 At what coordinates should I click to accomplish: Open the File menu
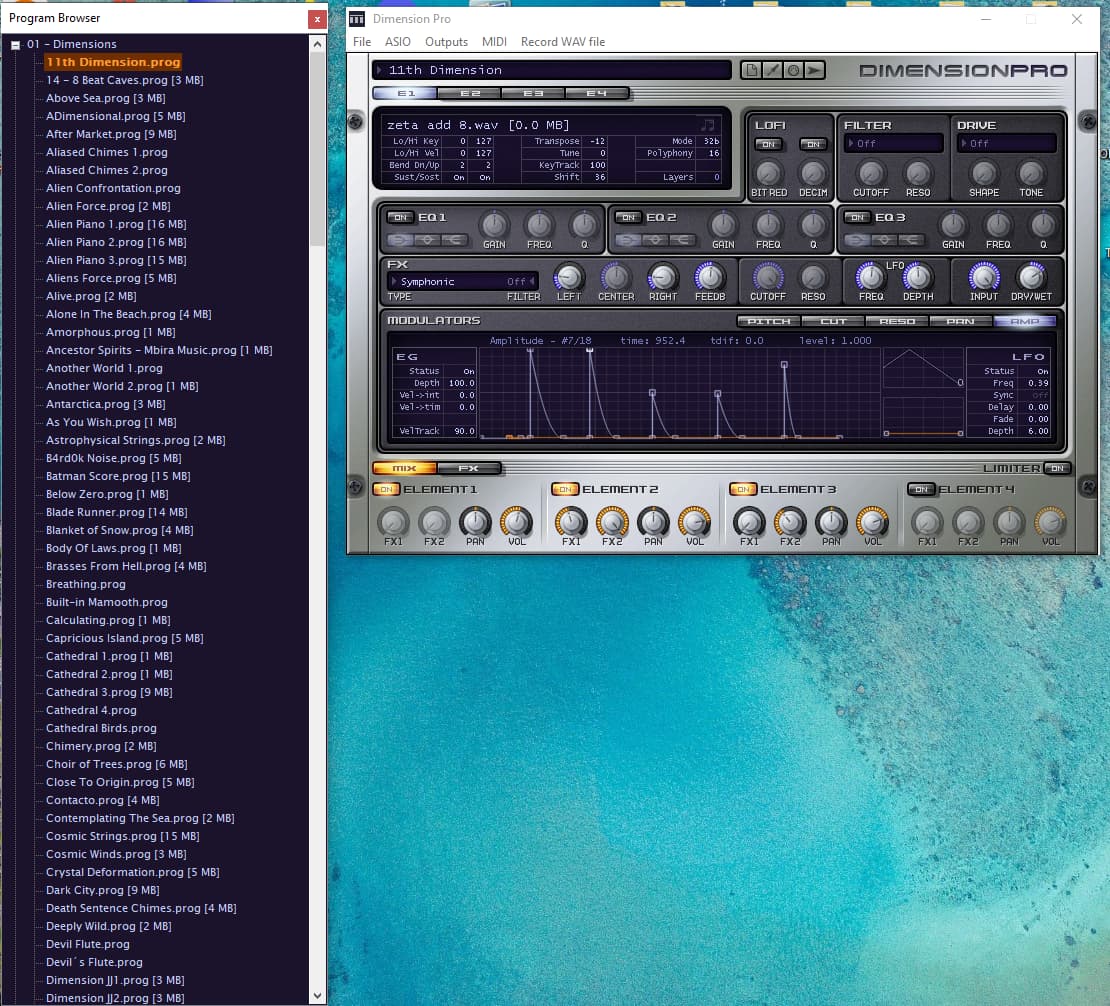(x=362, y=42)
